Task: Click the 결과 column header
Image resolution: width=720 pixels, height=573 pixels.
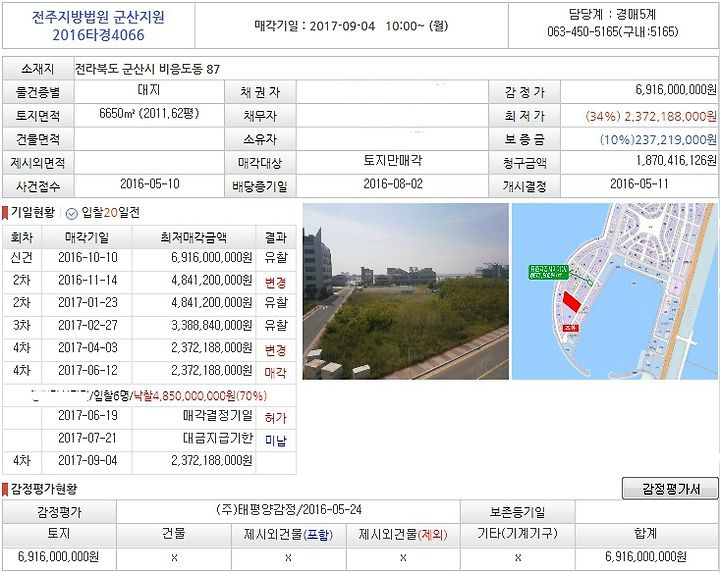Action: pos(276,237)
